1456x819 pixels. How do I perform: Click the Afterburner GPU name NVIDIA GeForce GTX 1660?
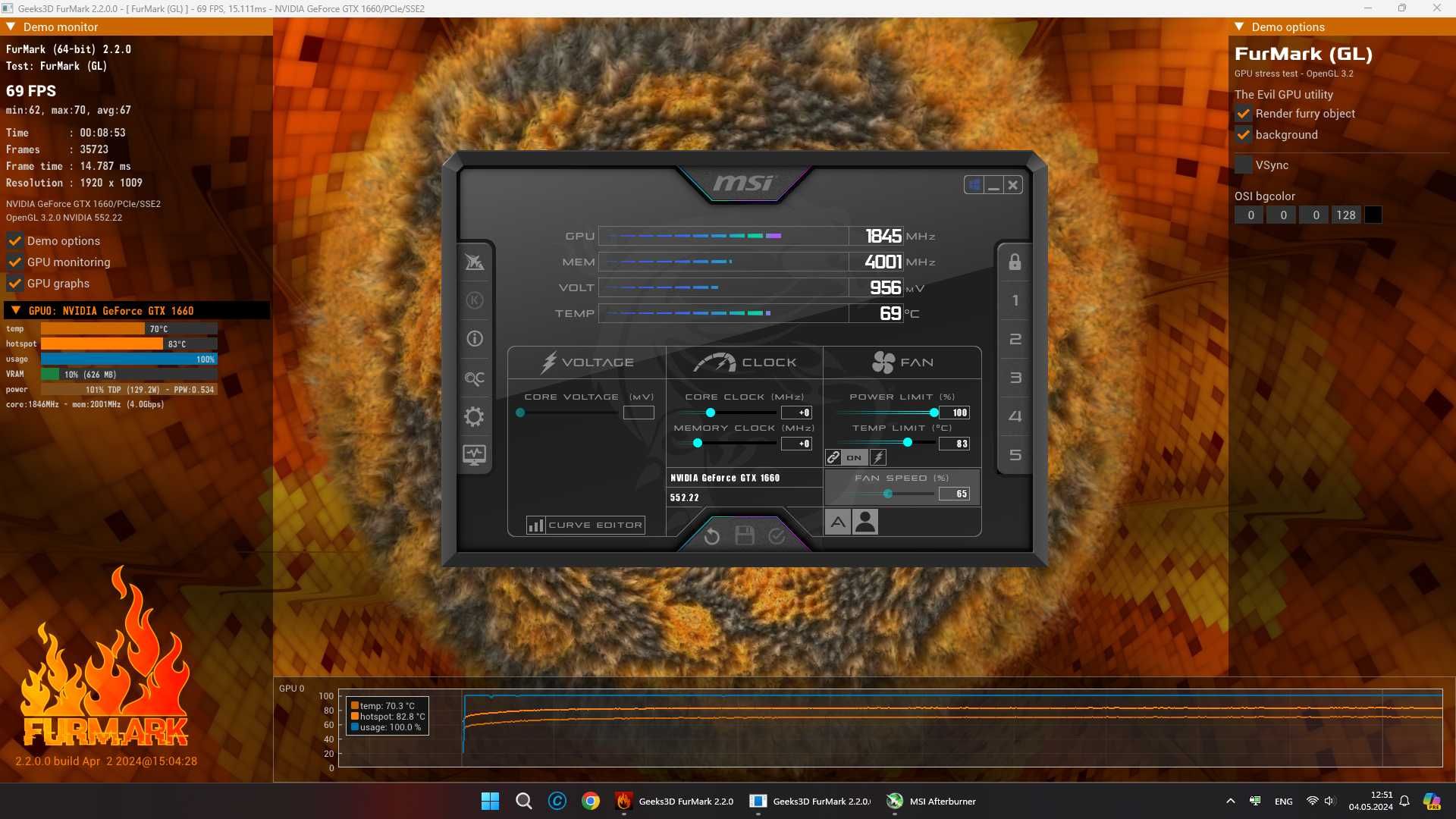725,479
